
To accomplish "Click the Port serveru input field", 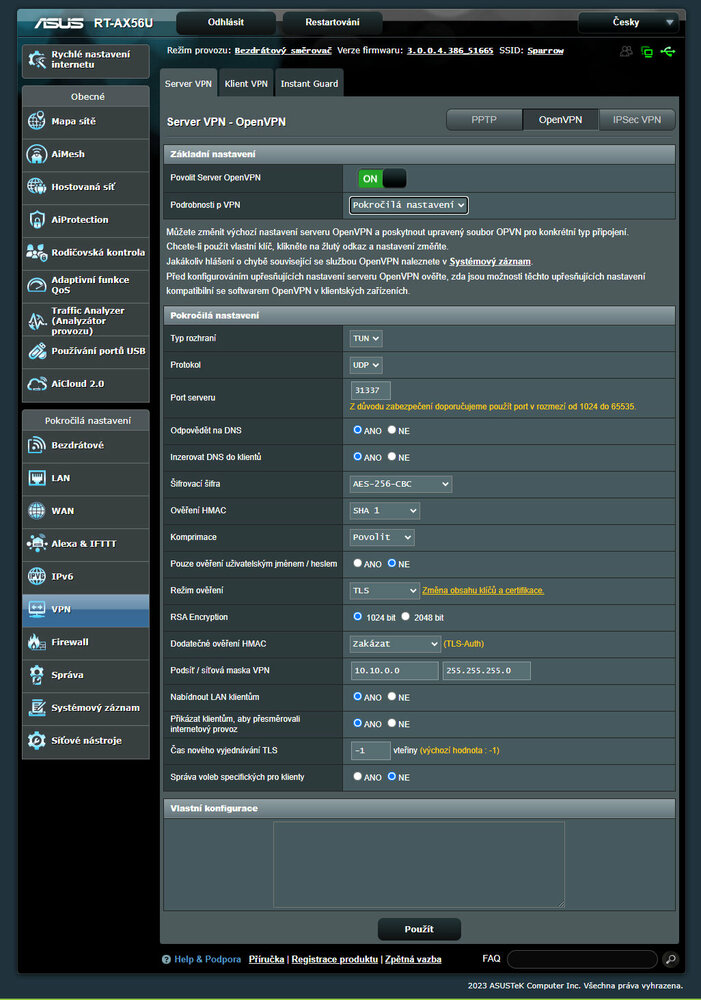I will [x=371, y=390].
